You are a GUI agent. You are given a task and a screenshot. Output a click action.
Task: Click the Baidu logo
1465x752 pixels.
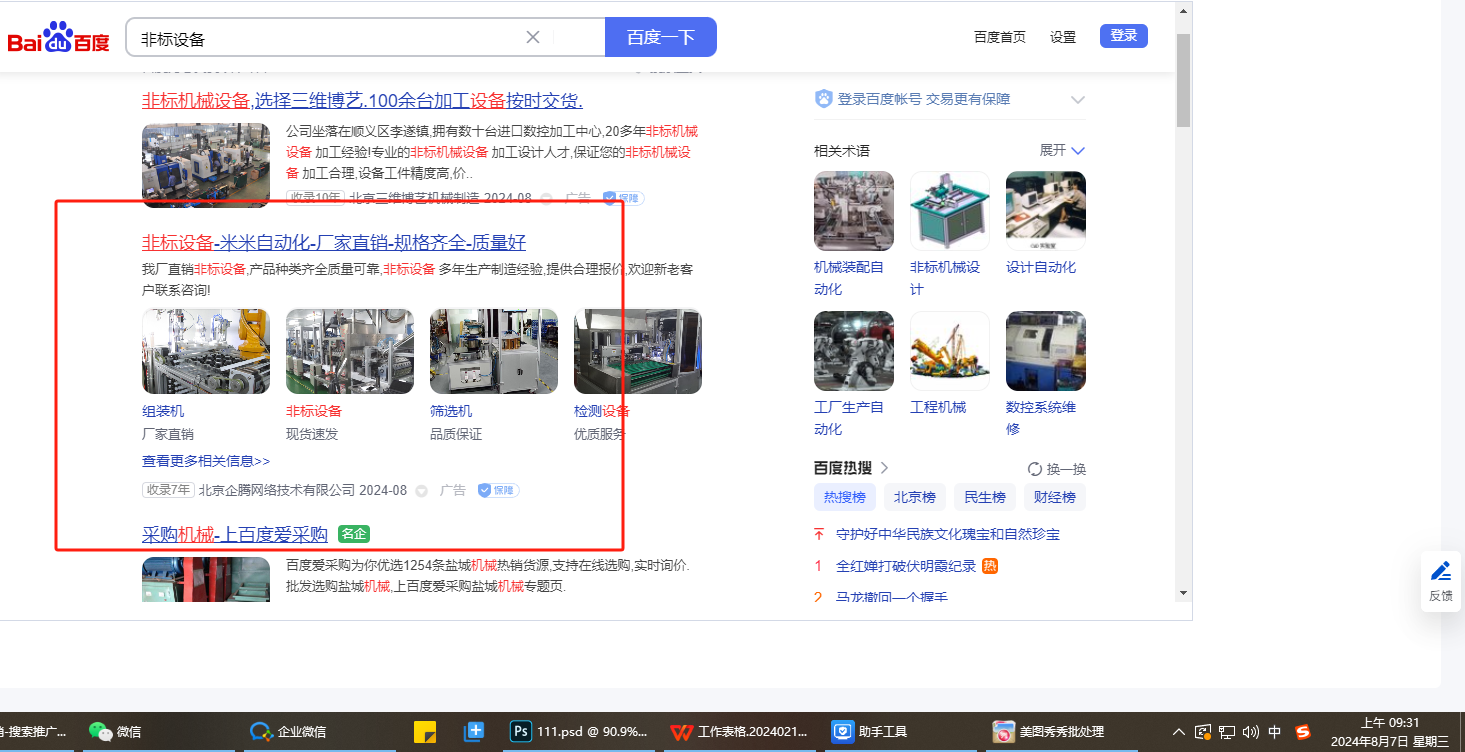pos(58,39)
